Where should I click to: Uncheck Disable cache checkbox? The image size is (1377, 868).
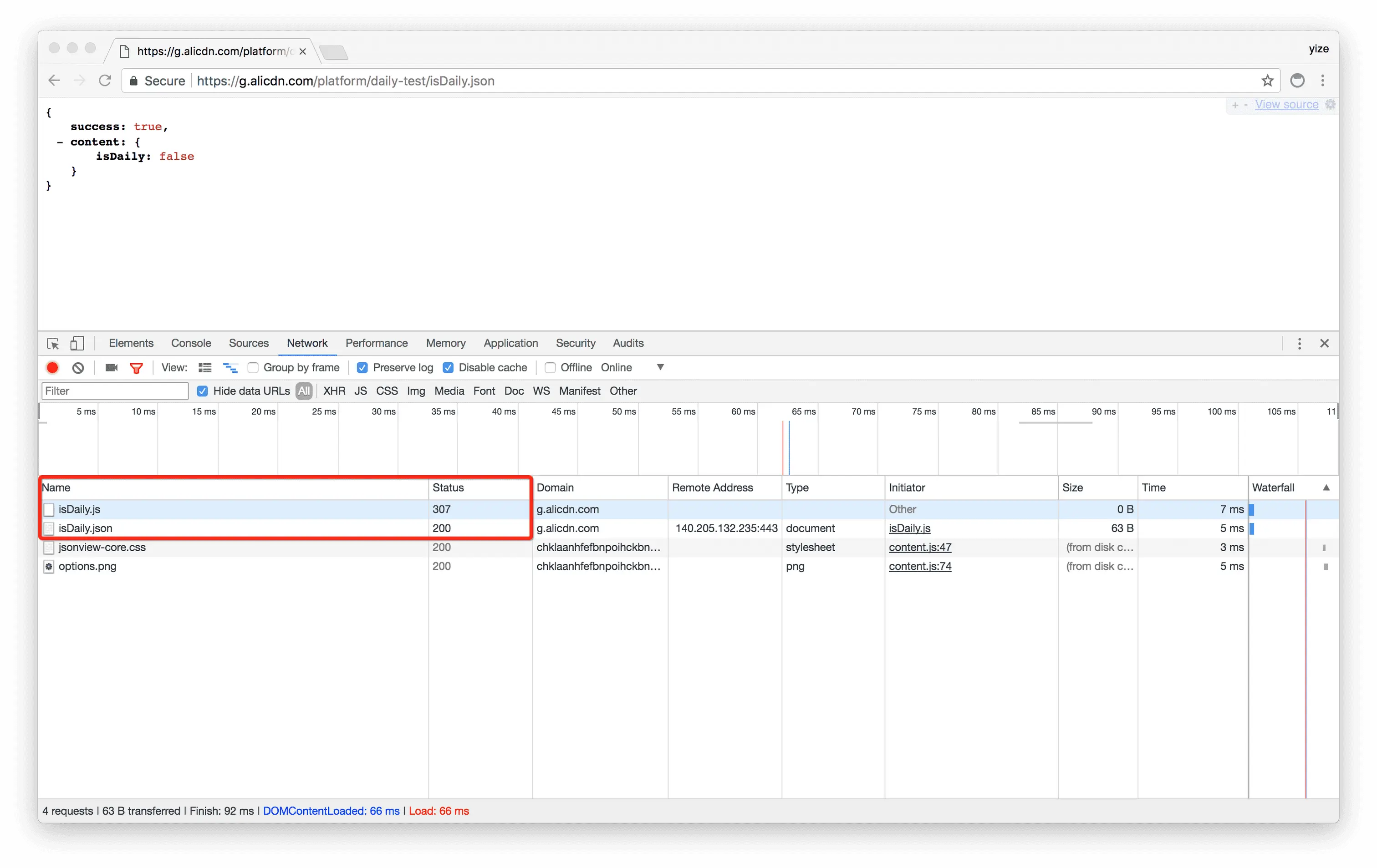[x=449, y=368]
